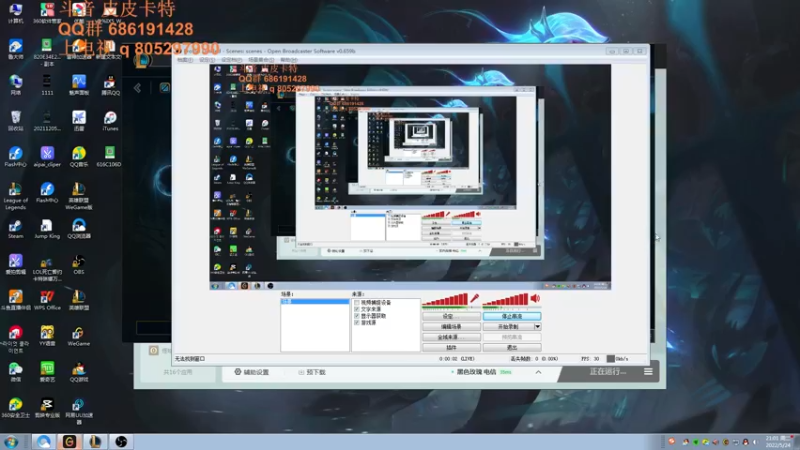Switch to the G app taskbar icon
The image size is (800, 450).
coord(69,441)
